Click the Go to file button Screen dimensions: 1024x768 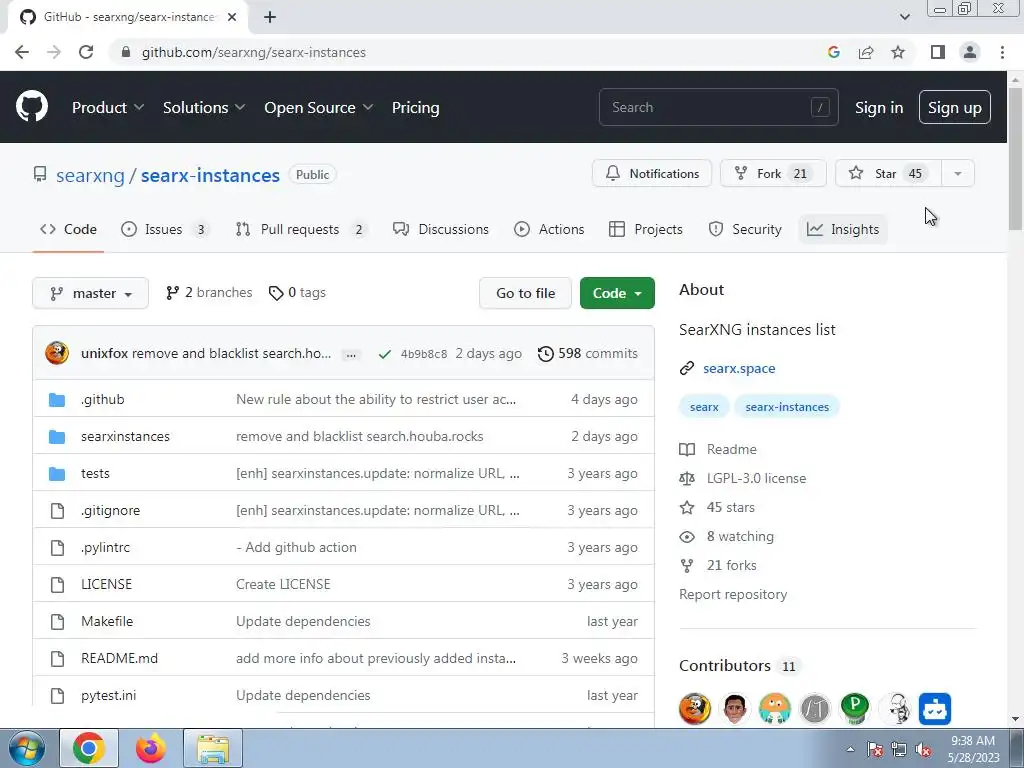(525, 293)
